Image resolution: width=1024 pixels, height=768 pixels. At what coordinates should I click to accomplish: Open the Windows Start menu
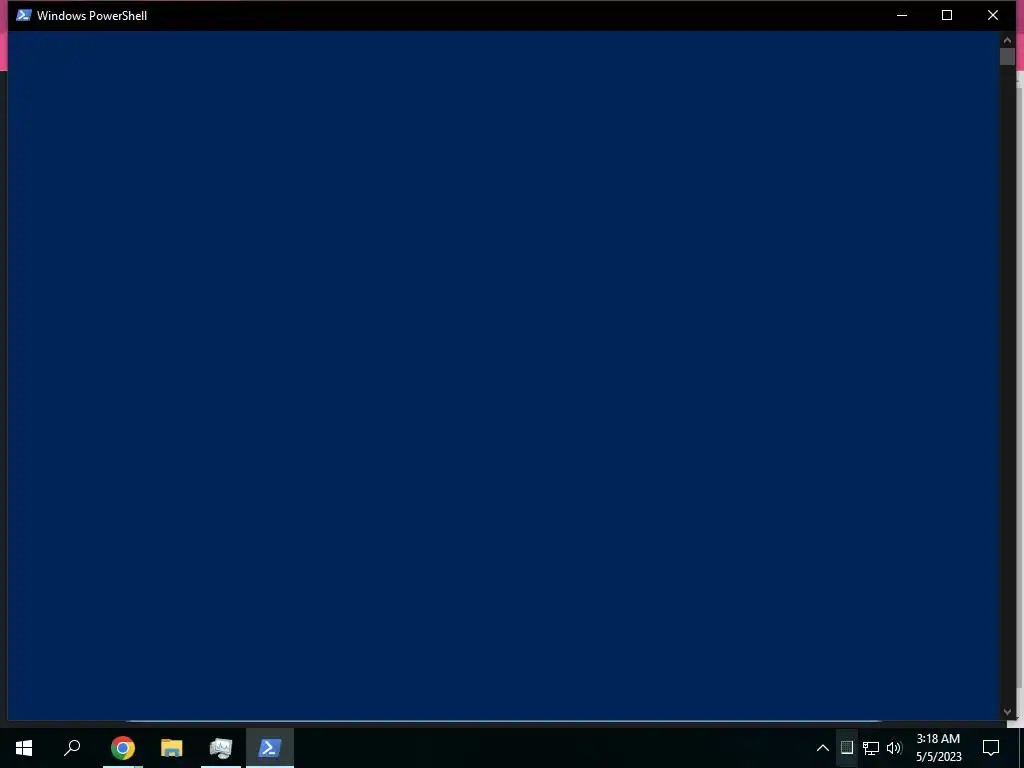[x=24, y=748]
